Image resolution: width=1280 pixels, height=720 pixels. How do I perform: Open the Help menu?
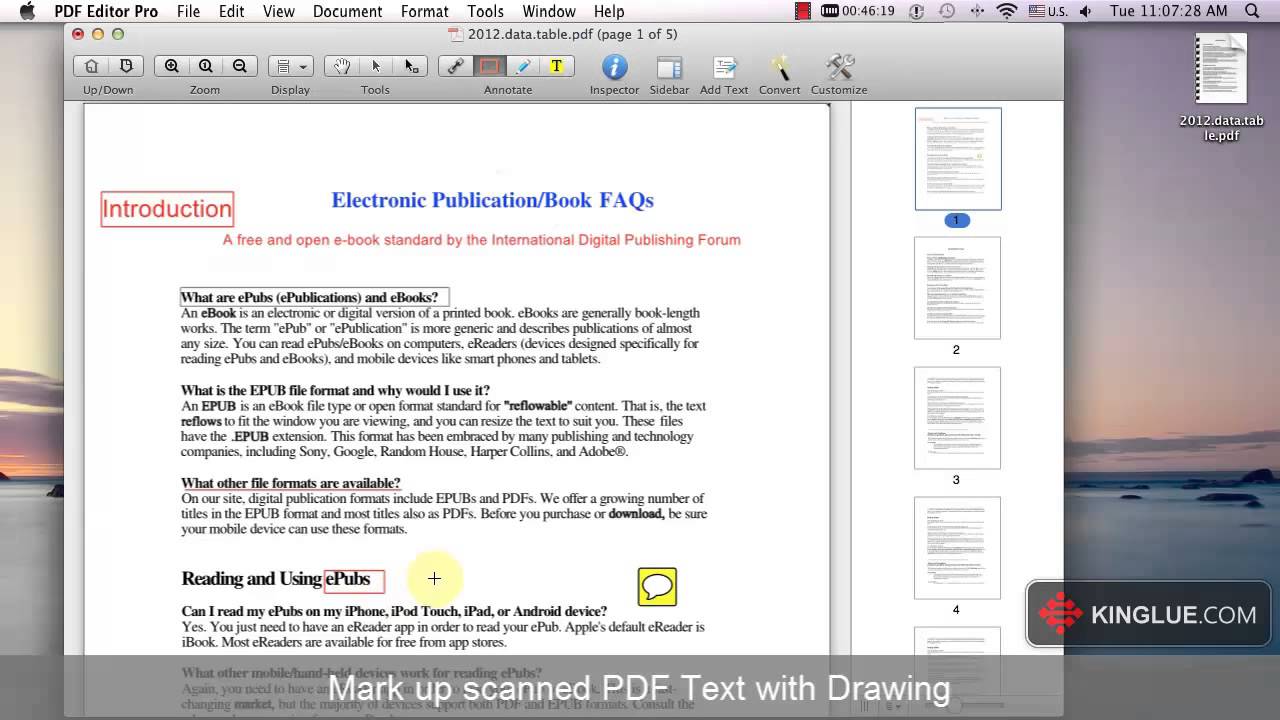click(609, 11)
